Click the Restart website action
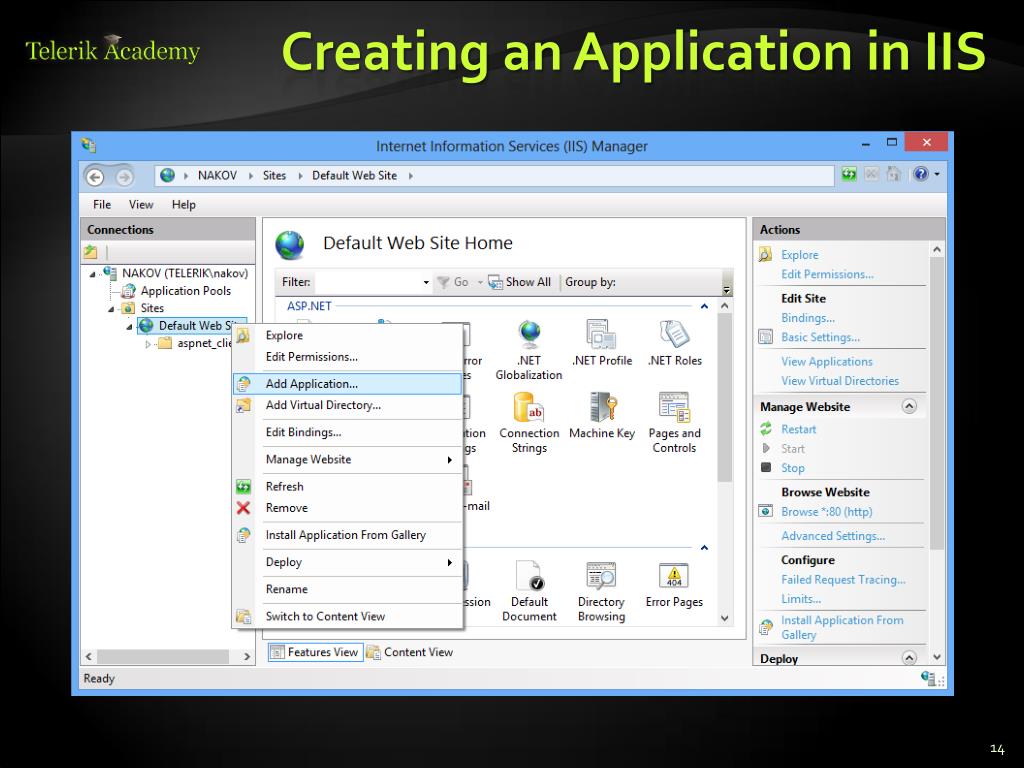Image resolution: width=1024 pixels, height=768 pixels. [798, 429]
